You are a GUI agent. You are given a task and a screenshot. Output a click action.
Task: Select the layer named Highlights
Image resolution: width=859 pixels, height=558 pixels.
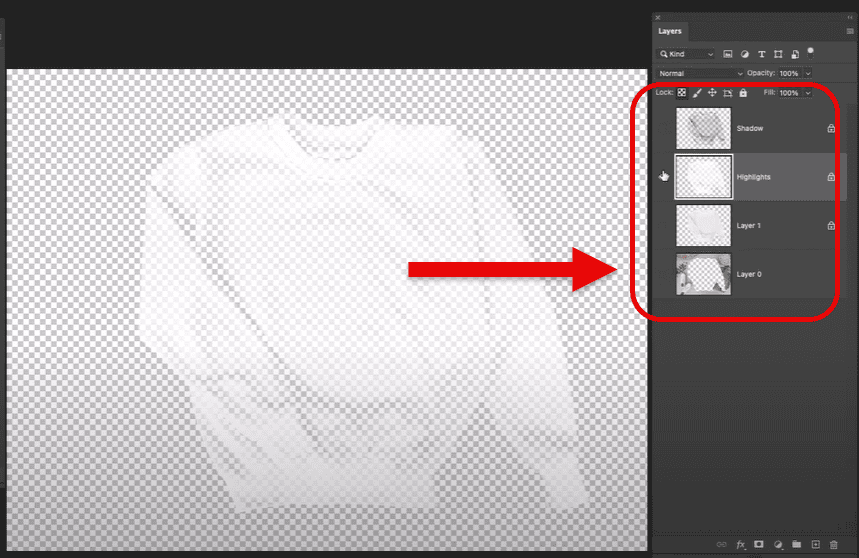click(753, 177)
